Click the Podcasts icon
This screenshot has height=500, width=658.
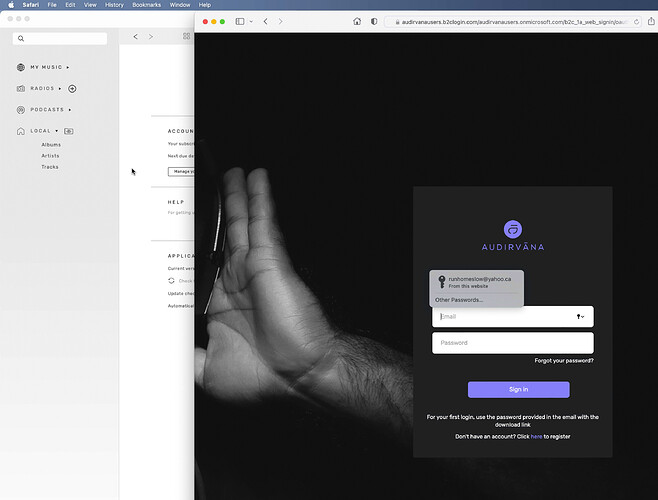click(x=21, y=110)
